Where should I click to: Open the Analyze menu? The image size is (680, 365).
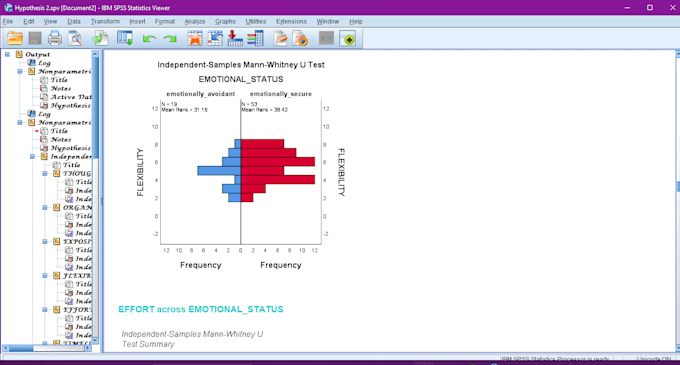click(x=195, y=21)
